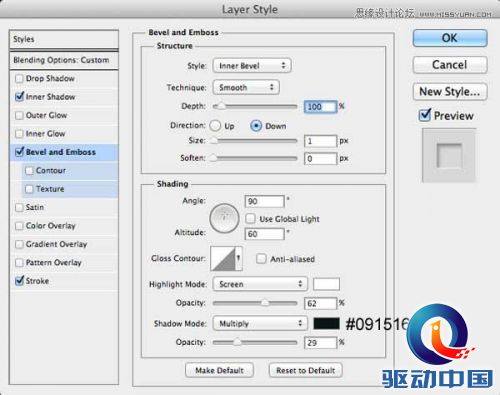Click the Soften slider track
The image size is (500, 395).
click(x=255, y=158)
